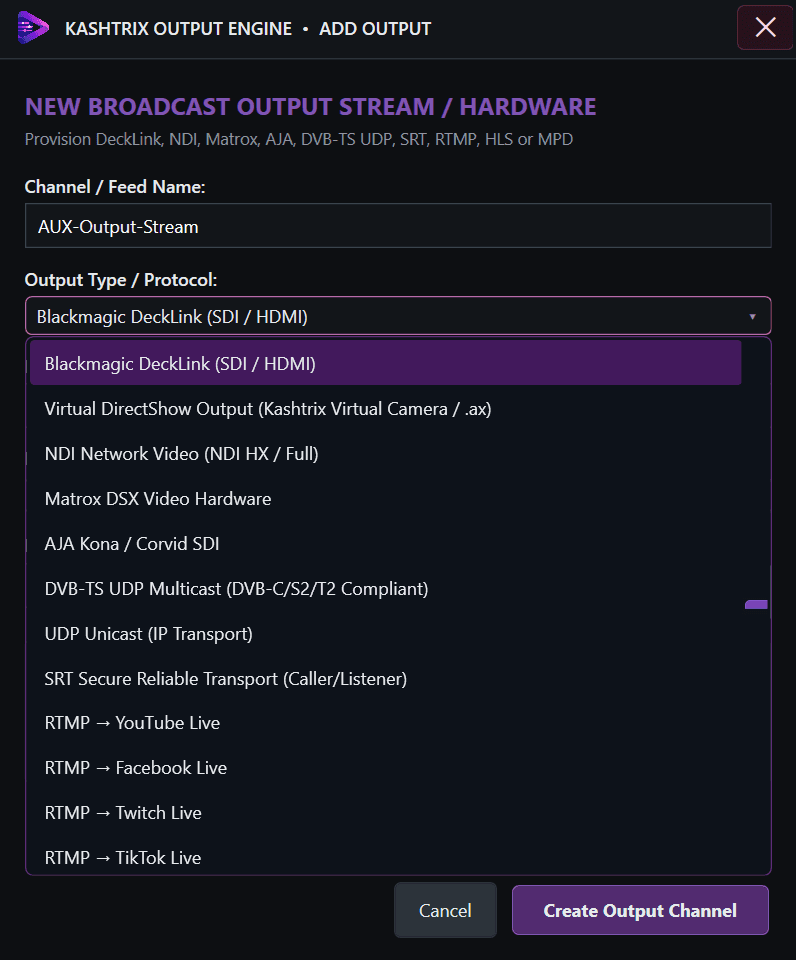Click the Cancel button

point(445,910)
